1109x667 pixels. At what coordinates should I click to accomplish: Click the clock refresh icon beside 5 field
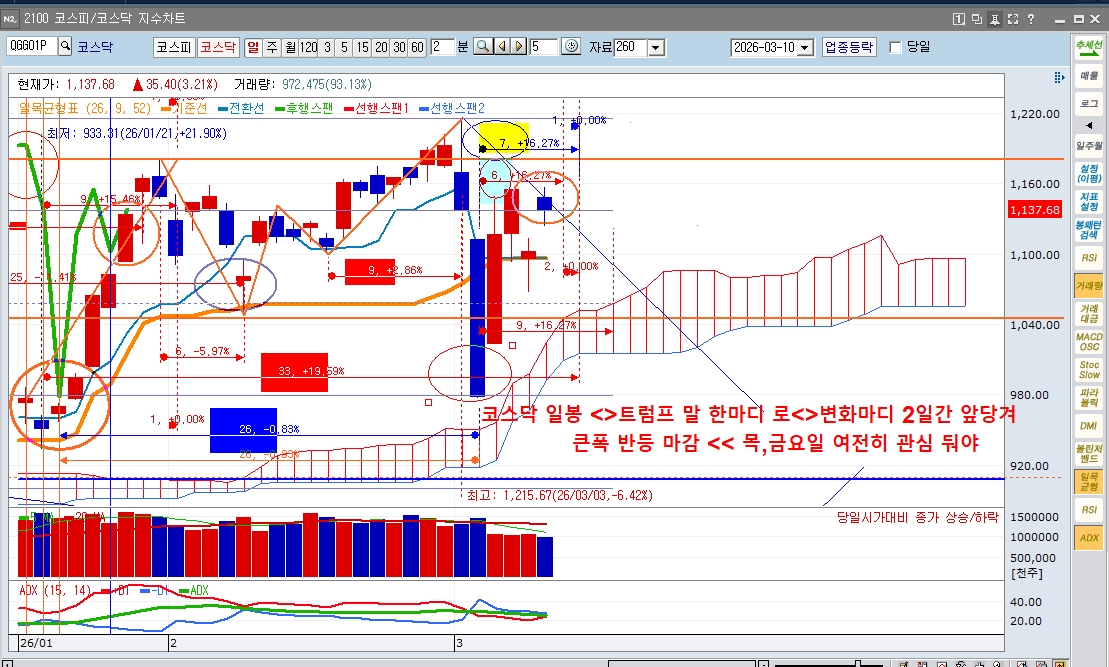571,47
